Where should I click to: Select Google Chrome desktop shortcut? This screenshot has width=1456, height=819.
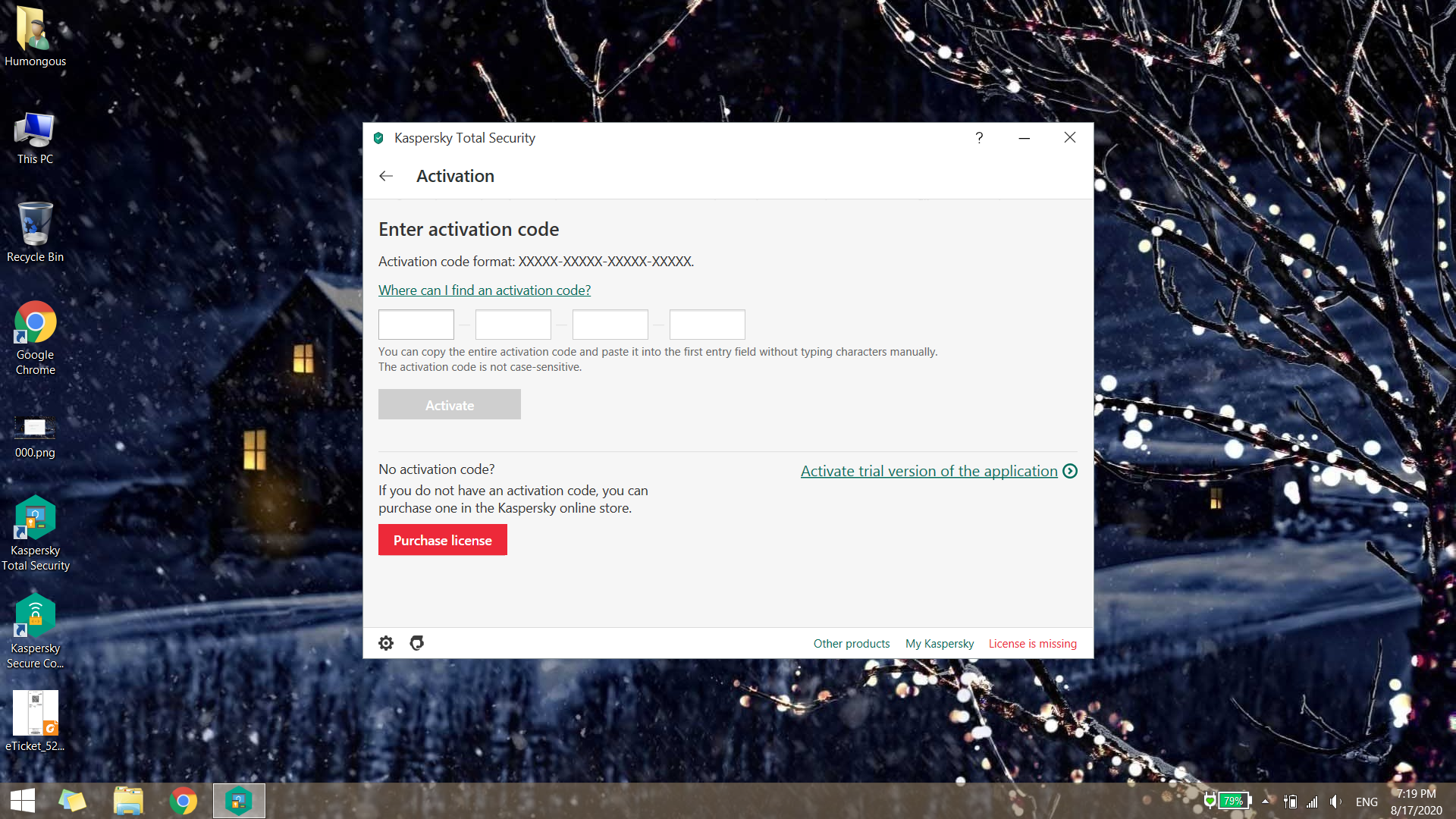(x=35, y=338)
